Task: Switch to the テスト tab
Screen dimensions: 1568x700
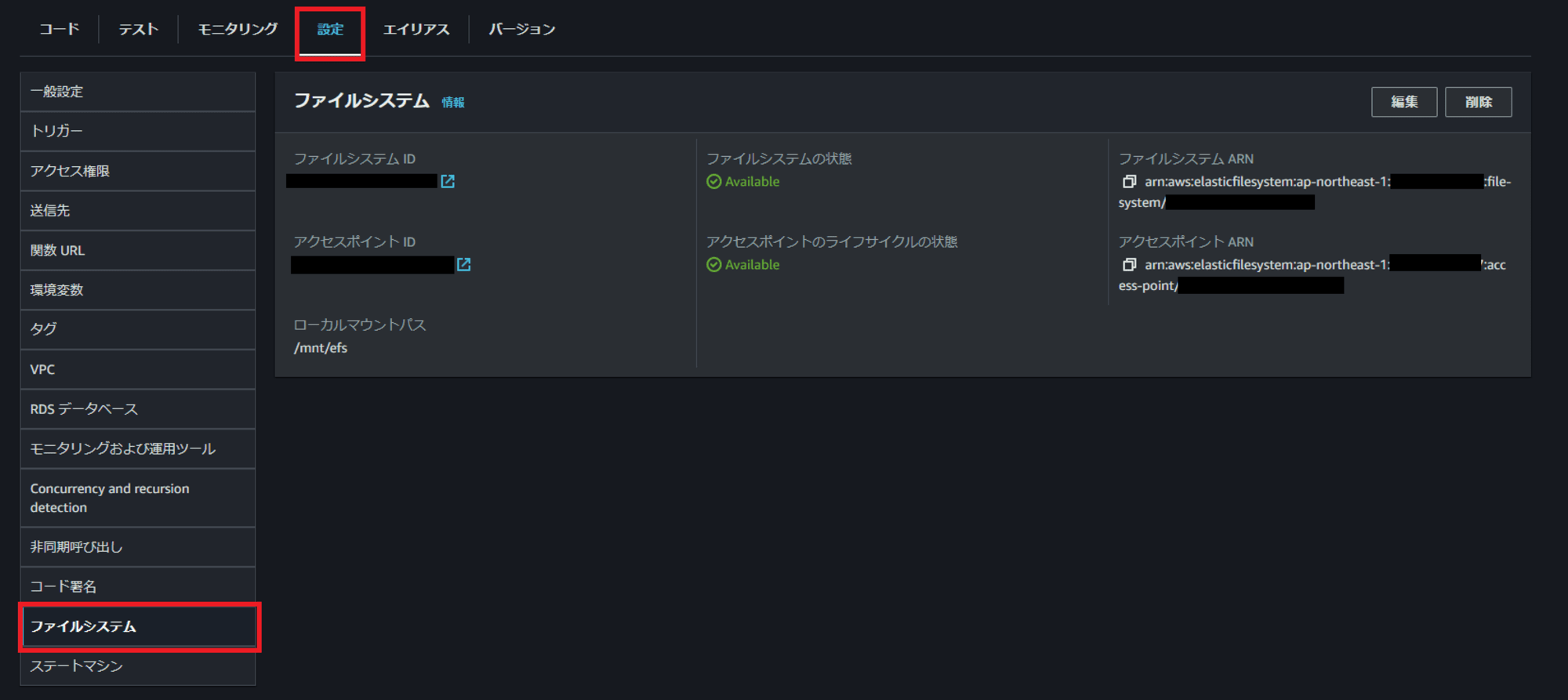Action: click(139, 29)
